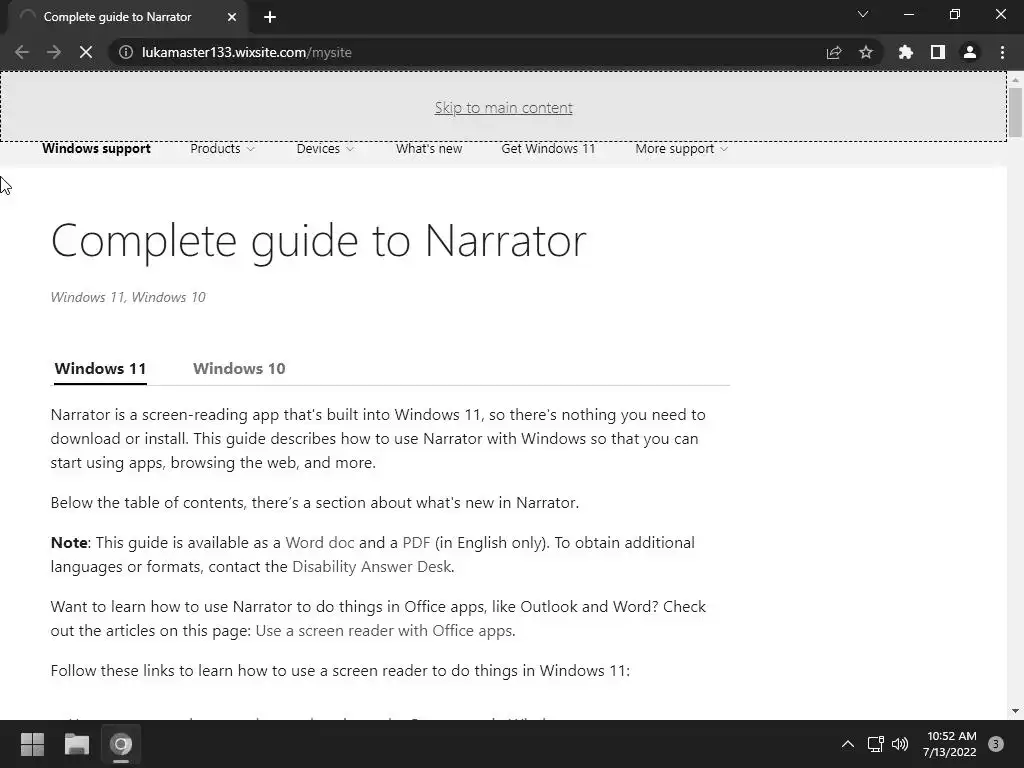
Task: Open File Explorer from taskbar
Action: (x=76, y=744)
